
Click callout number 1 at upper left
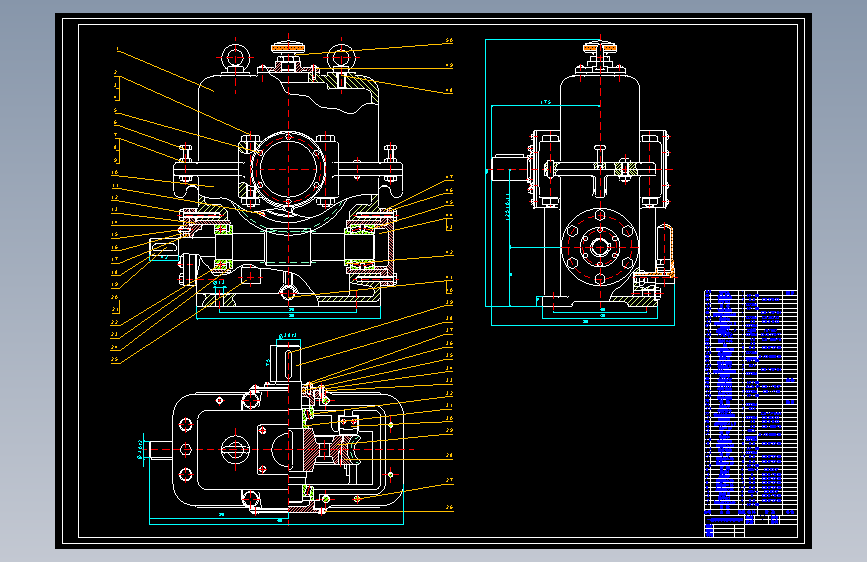[x=117, y=49]
